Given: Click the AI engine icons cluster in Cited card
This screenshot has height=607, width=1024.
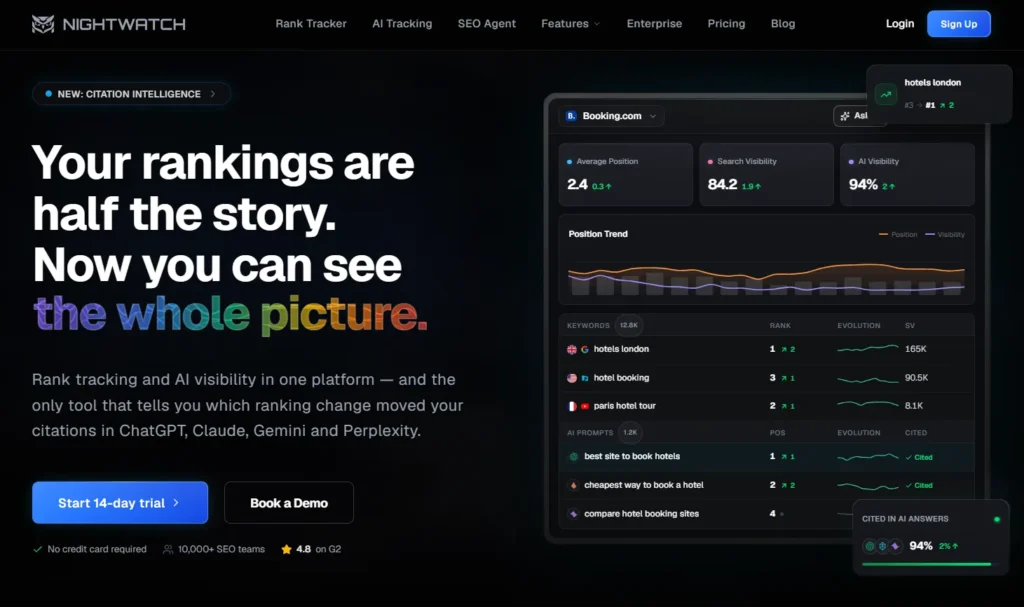Looking at the screenshot, I should pyautogui.click(x=882, y=546).
